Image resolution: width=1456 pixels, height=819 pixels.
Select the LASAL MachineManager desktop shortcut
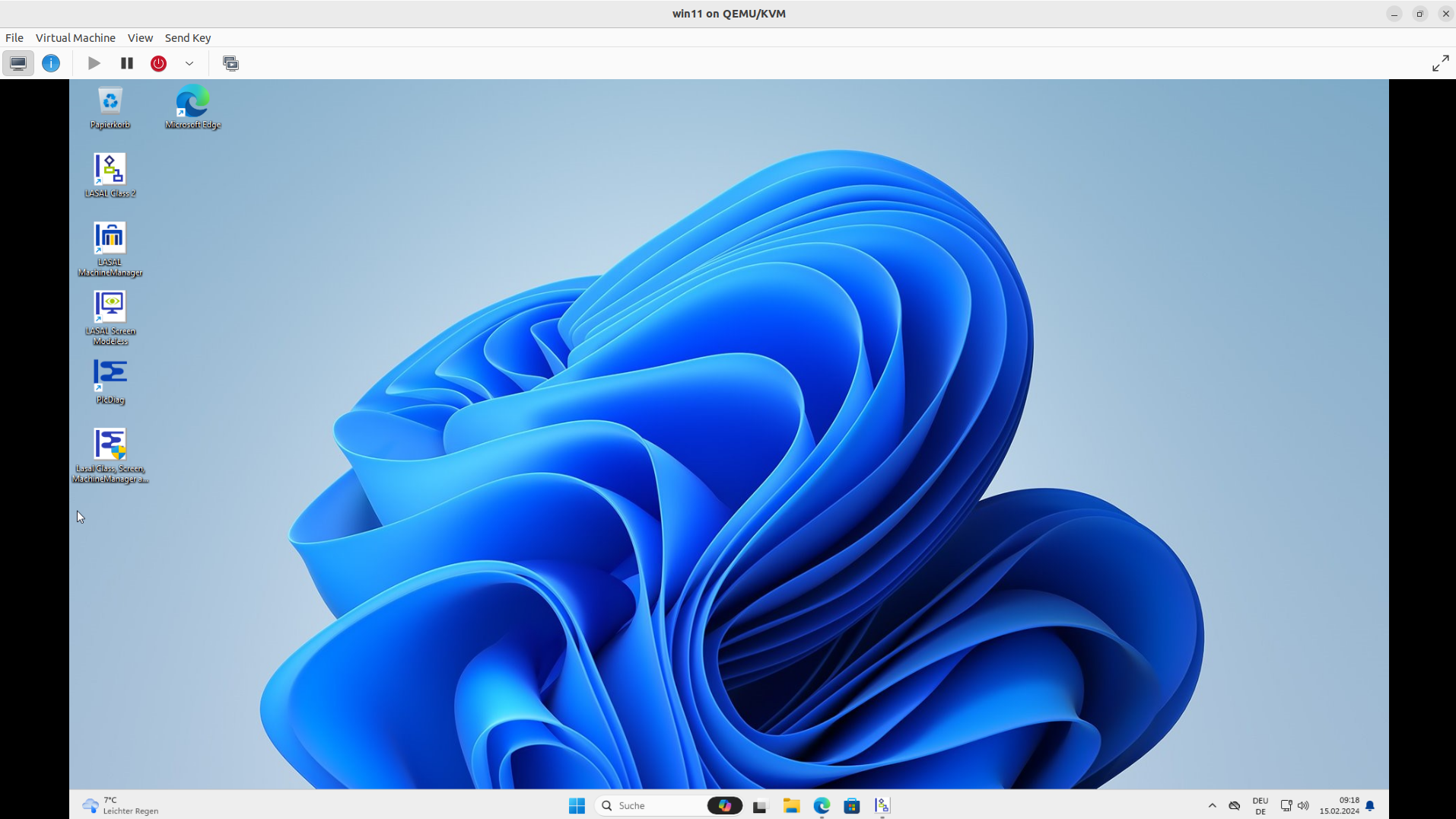coord(110,248)
